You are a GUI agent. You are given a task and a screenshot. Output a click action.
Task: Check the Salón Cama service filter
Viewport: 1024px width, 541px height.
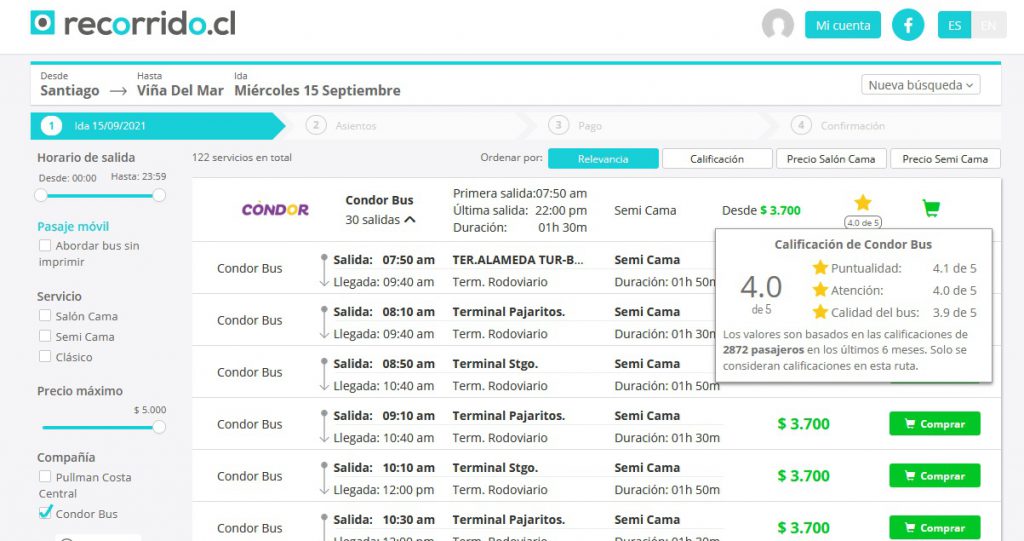(45, 315)
